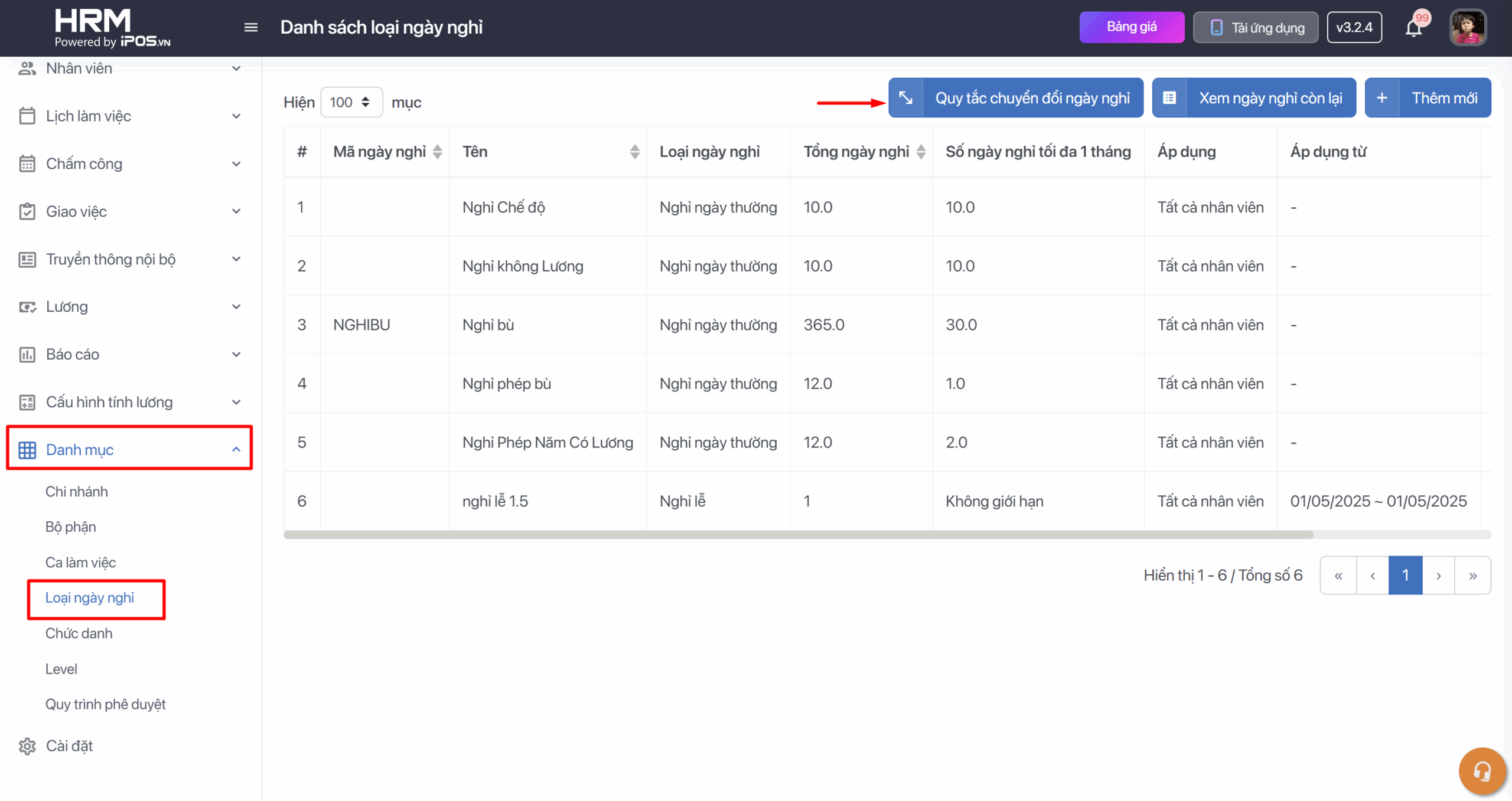The image size is (1512, 801).
Task: Click the Báo cáo chart icon
Action: 27,355
